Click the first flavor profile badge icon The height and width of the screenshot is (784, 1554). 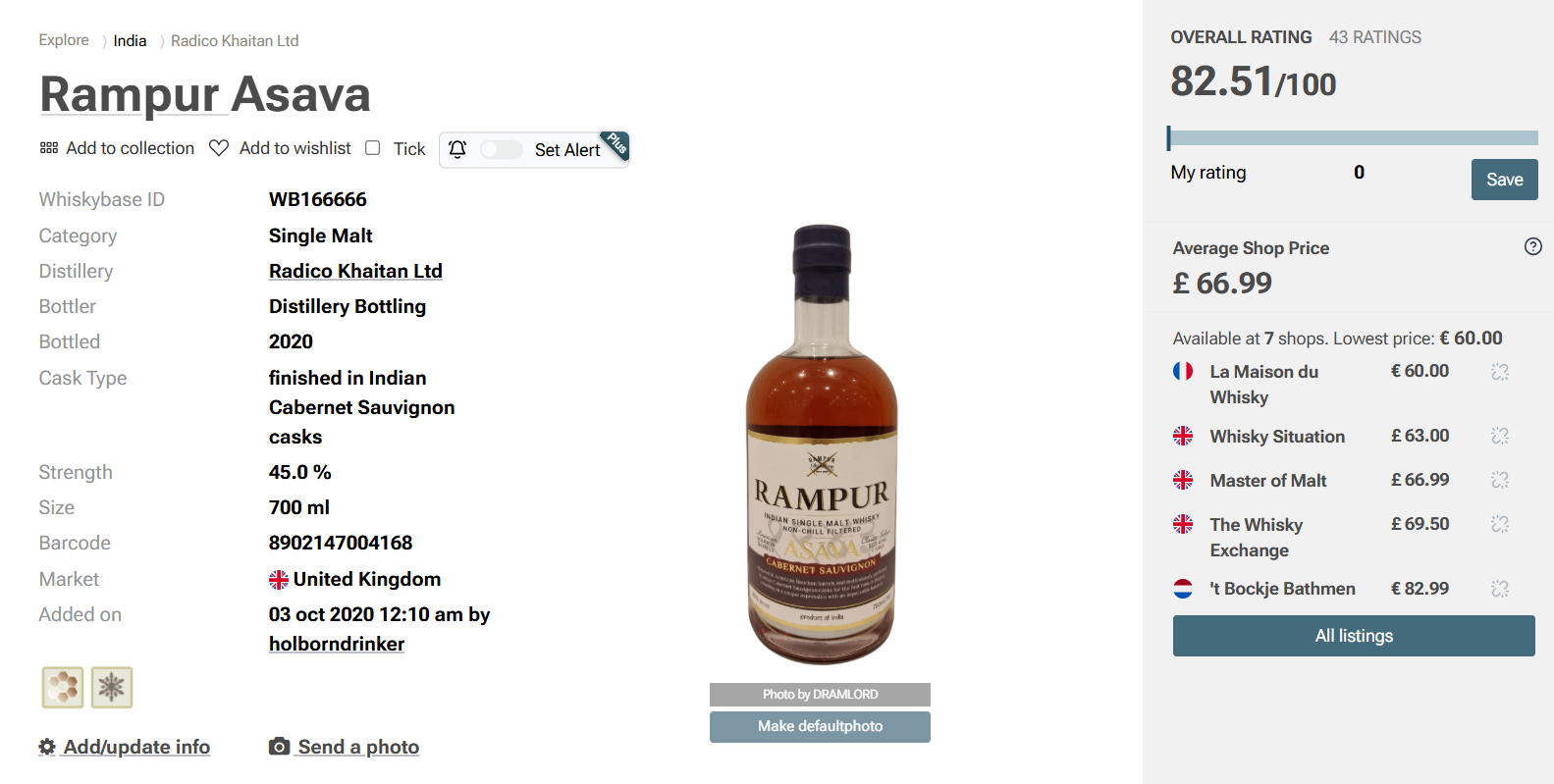(x=63, y=688)
